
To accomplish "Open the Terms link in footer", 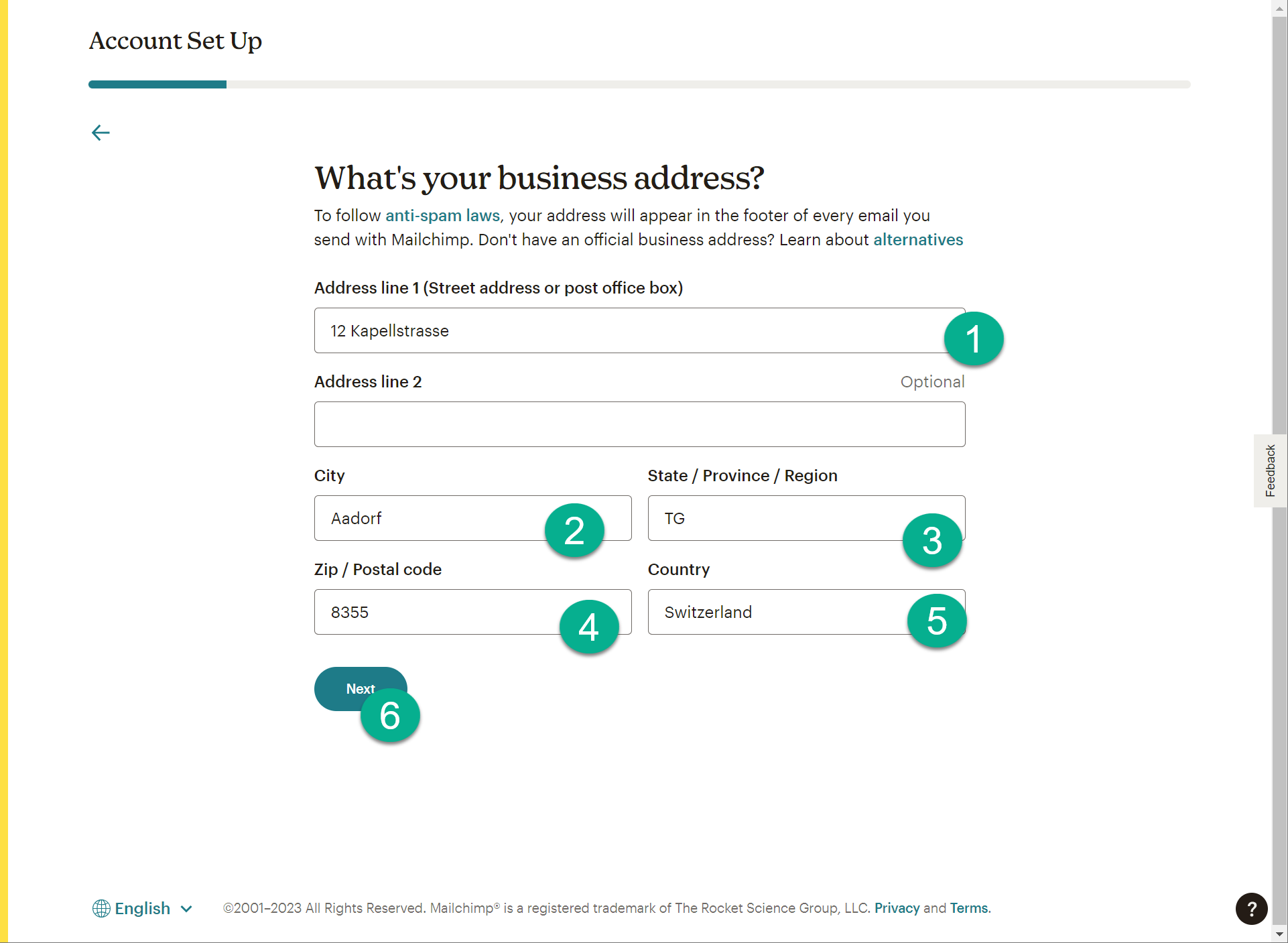I will (x=968, y=908).
